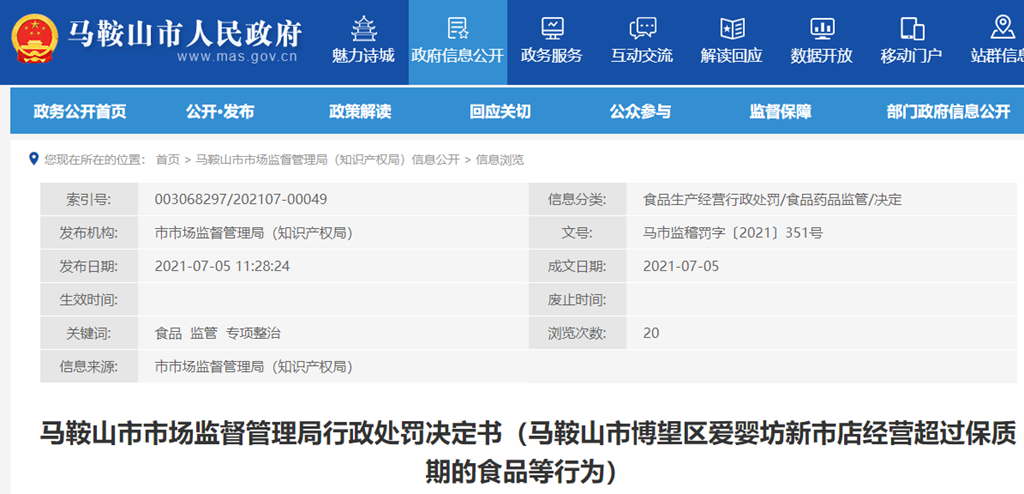Click the 魅力诗城 pagoda icon
This screenshot has width=1024, height=494.
pos(363,27)
